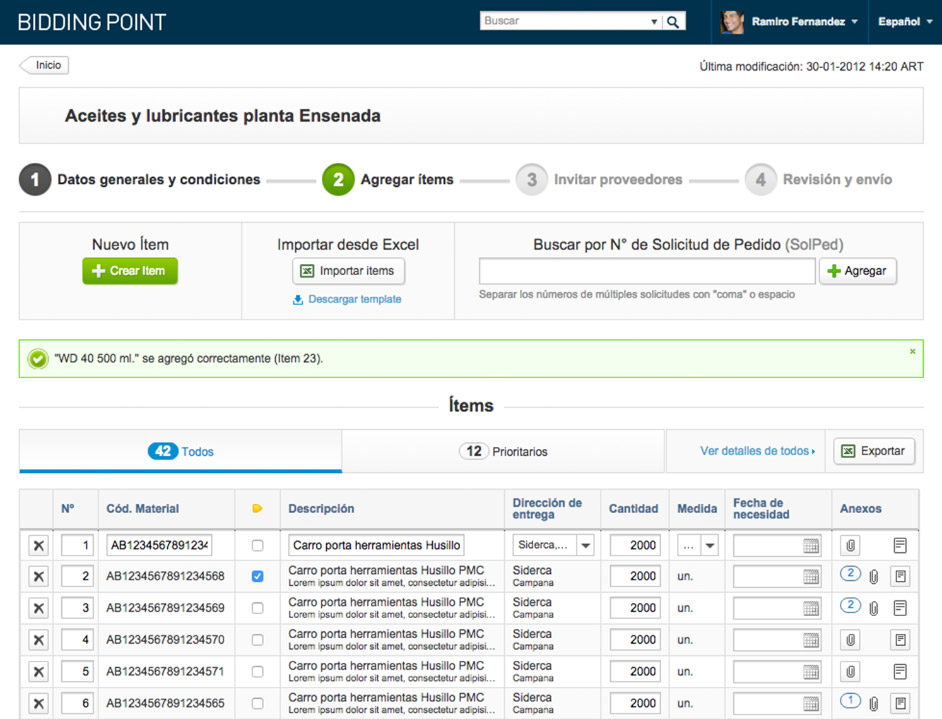The height and width of the screenshot is (719, 942).
Task: Open Español language dropdown
Action: click(x=905, y=22)
